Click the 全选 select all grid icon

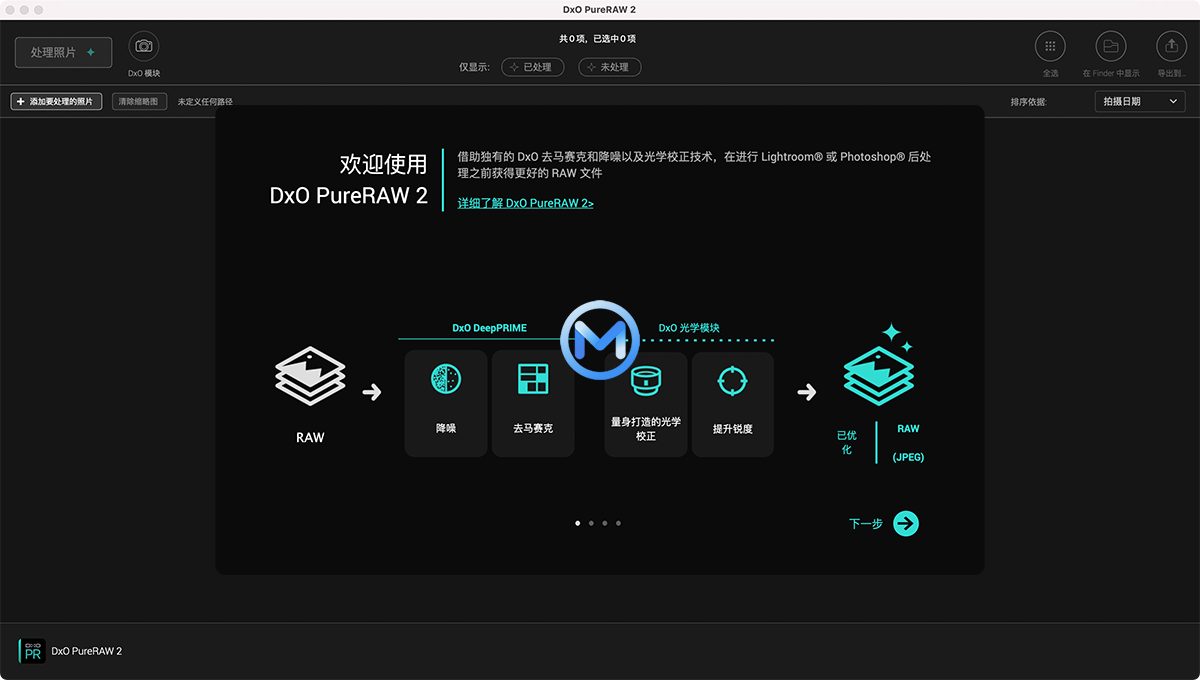1050,46
